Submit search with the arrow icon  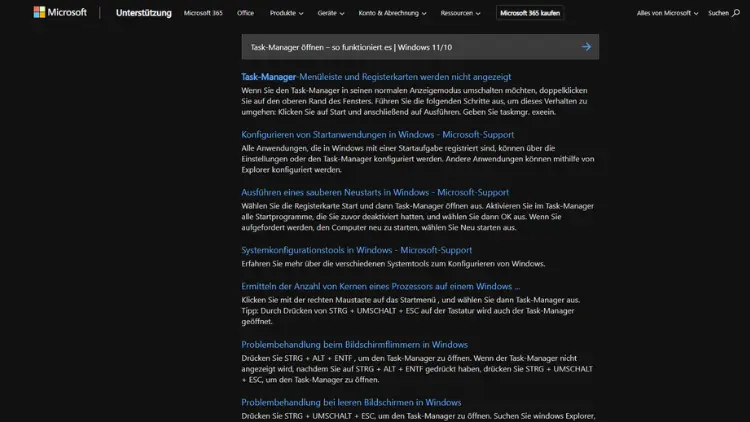(586, 47)
